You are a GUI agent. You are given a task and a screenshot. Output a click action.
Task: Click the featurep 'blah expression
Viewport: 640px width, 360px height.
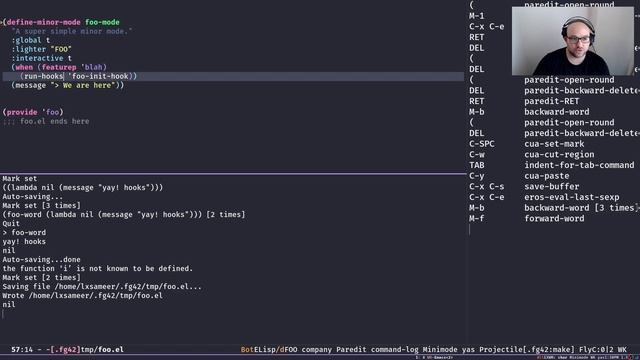point(72,67)
